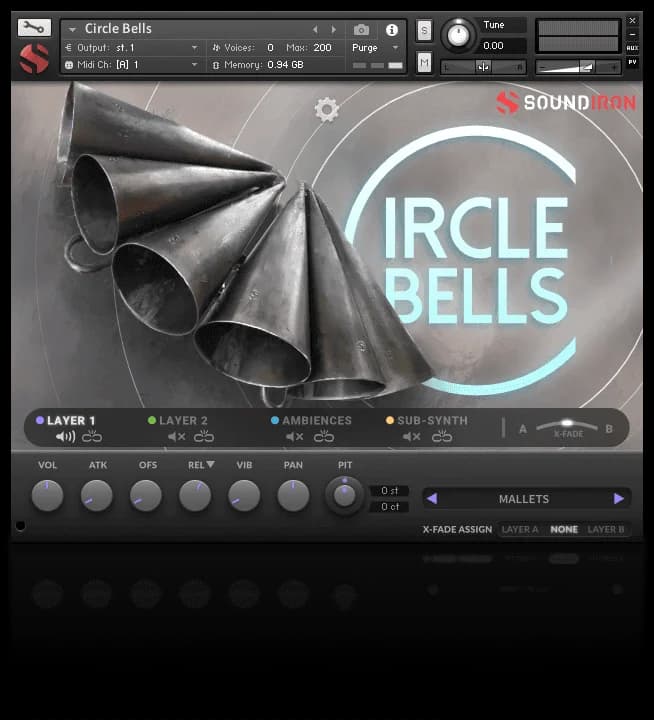Click the VIB knob
The height and width of the screenshot is (720, 654).
244,495
